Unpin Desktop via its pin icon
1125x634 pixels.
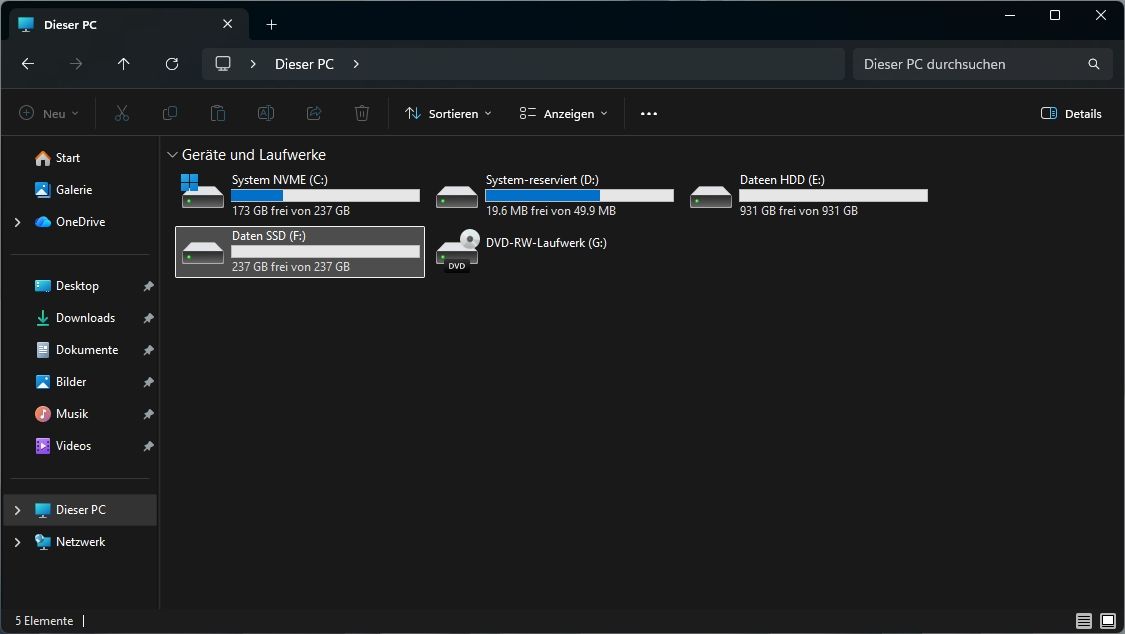coord(149,286)
